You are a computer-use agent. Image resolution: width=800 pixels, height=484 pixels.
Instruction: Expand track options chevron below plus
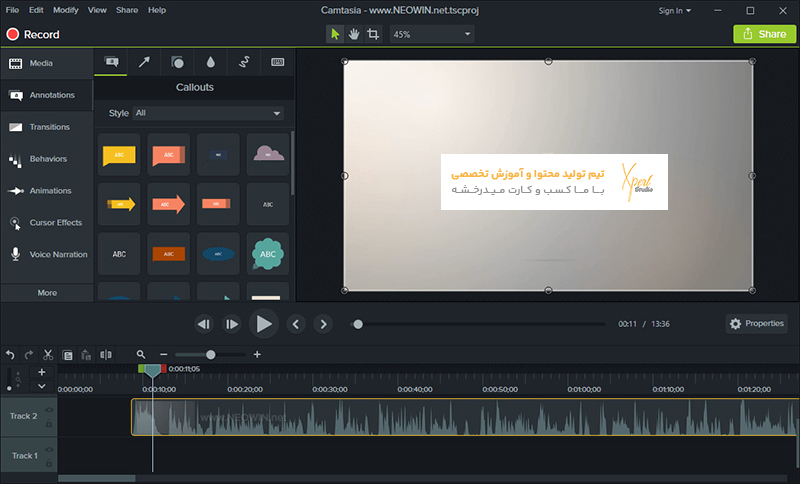coord(42,387)
